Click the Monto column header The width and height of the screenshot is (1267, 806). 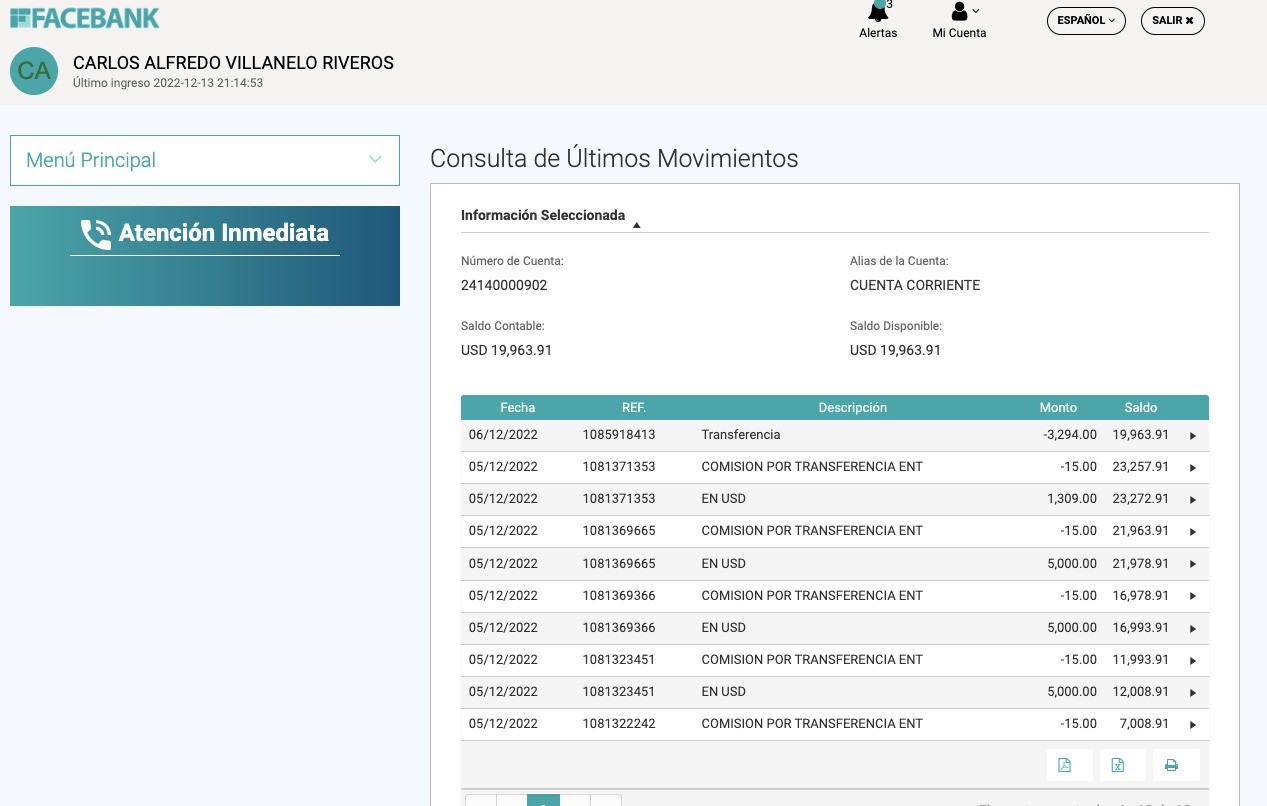(x=1057, y=407)
